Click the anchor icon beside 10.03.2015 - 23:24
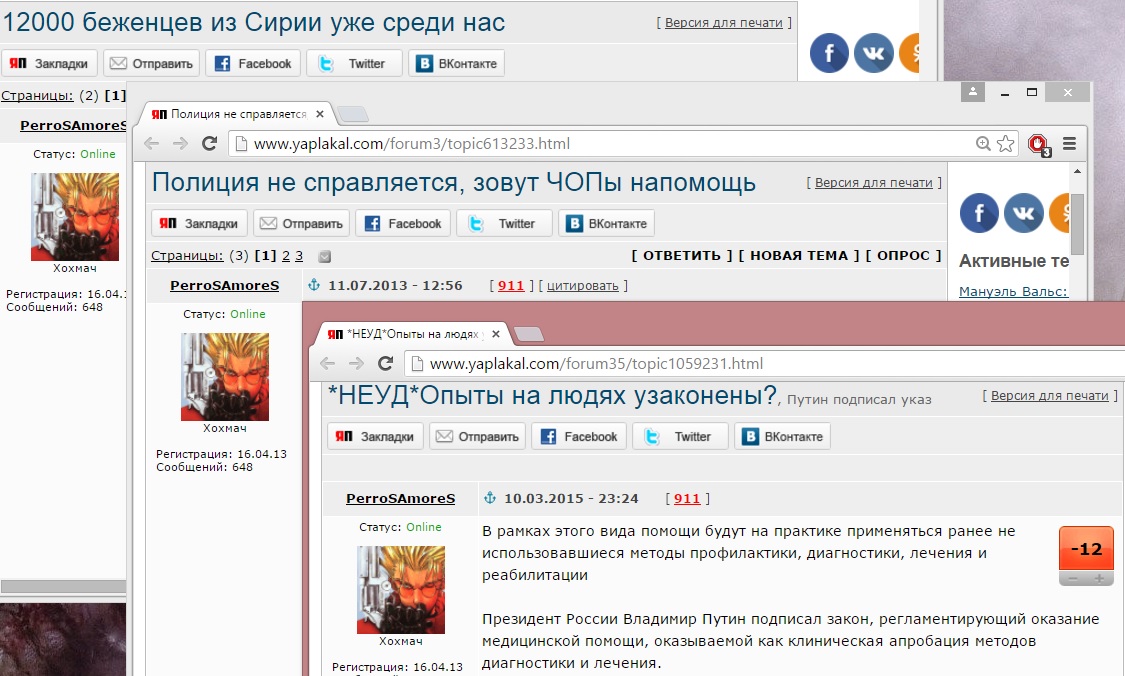Image resolution: width=1125 pixels, height=676 pixels. point(490,498)
